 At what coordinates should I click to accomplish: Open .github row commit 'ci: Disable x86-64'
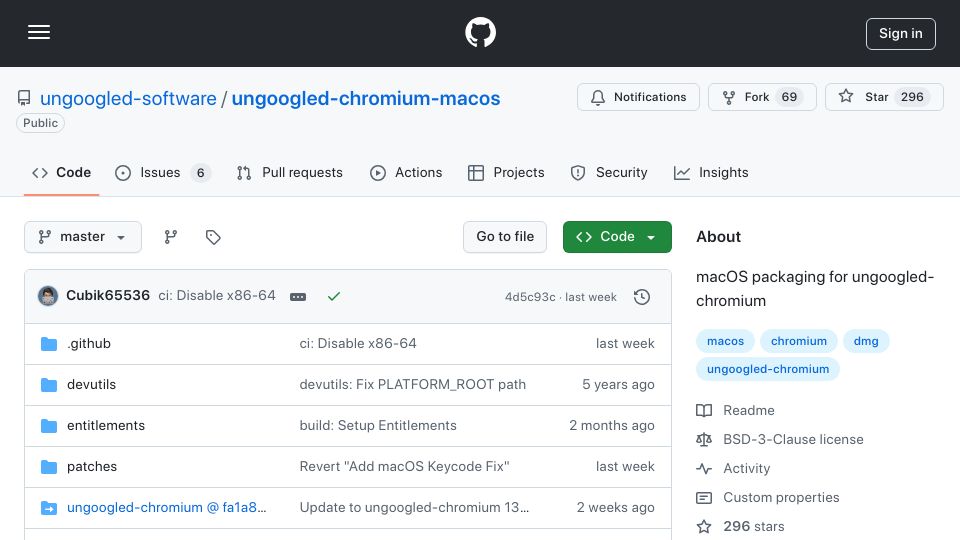[x=358, y=343]
